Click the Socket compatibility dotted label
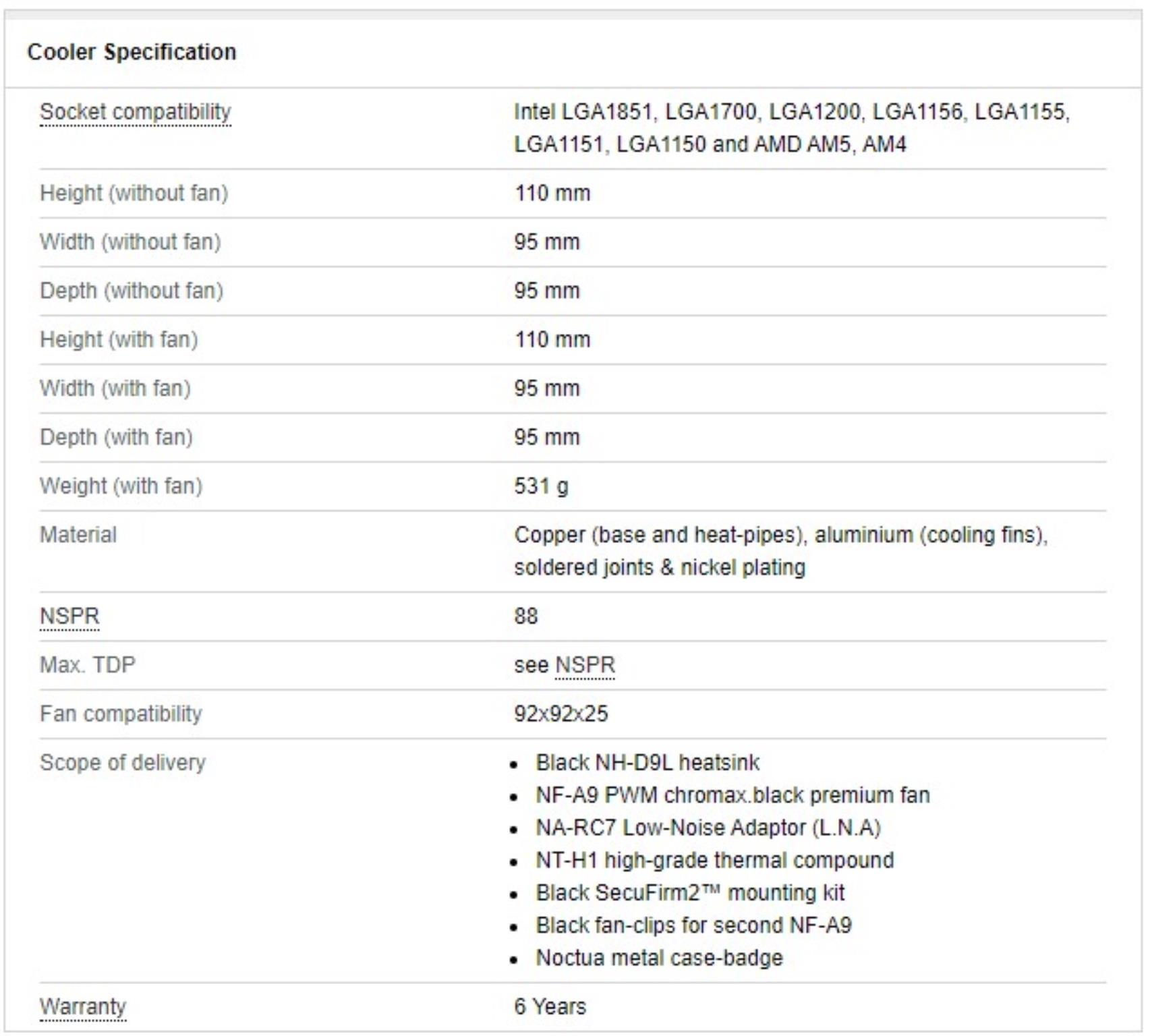Image resolution: width=1150 pixels, height=1036 pixels. pos(135,112)
